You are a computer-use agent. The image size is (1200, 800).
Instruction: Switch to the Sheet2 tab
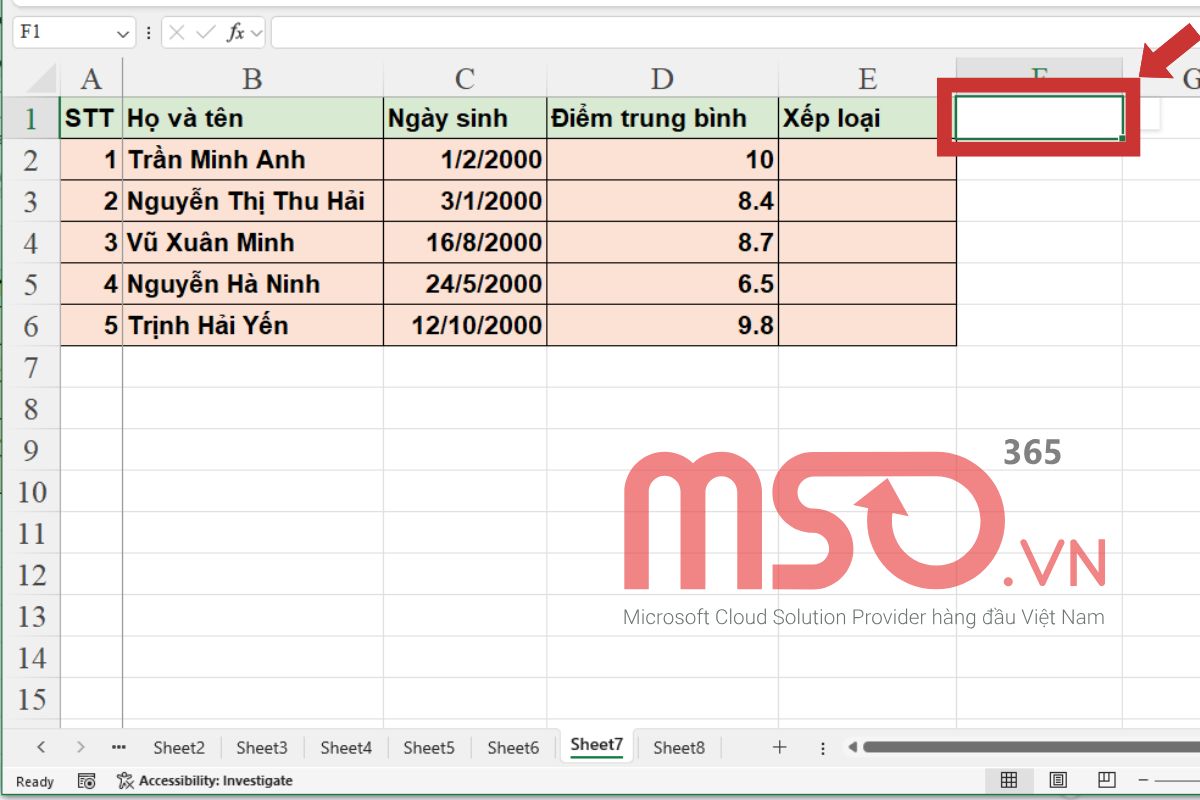179,747
